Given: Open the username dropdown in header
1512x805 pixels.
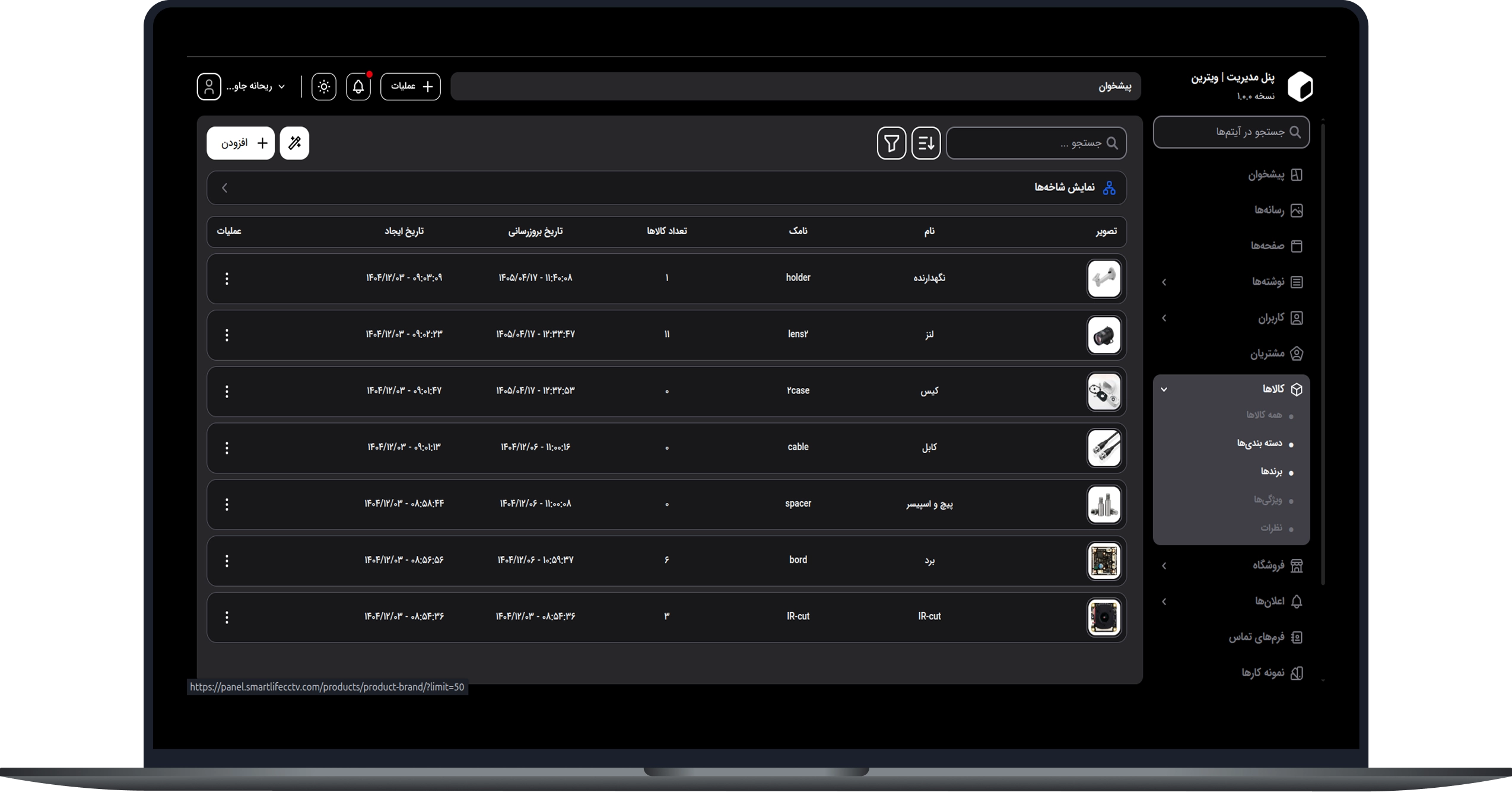Looking at the screenshot, I should [256, 87].
